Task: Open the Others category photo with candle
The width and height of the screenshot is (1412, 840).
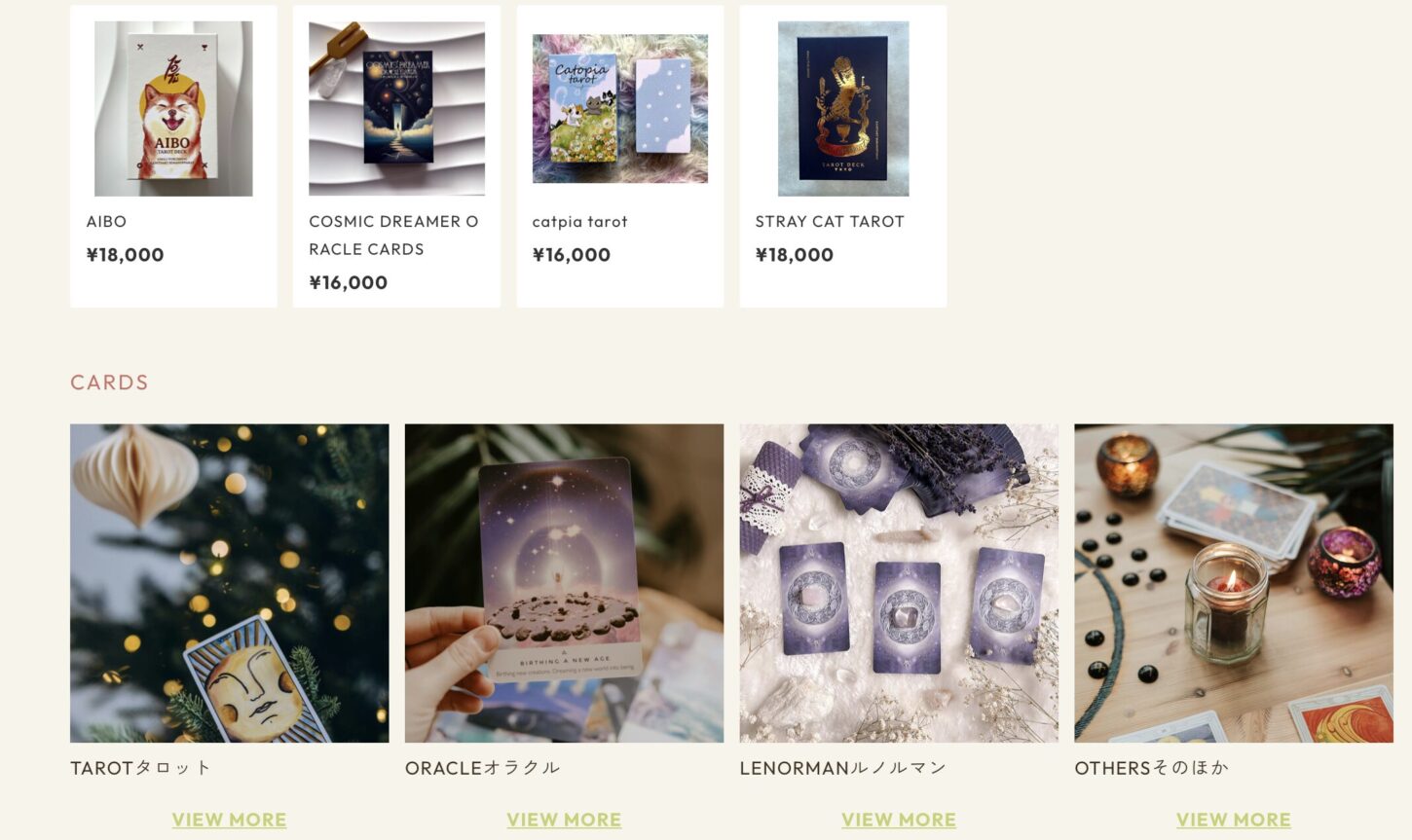Action: (1234, 583)
